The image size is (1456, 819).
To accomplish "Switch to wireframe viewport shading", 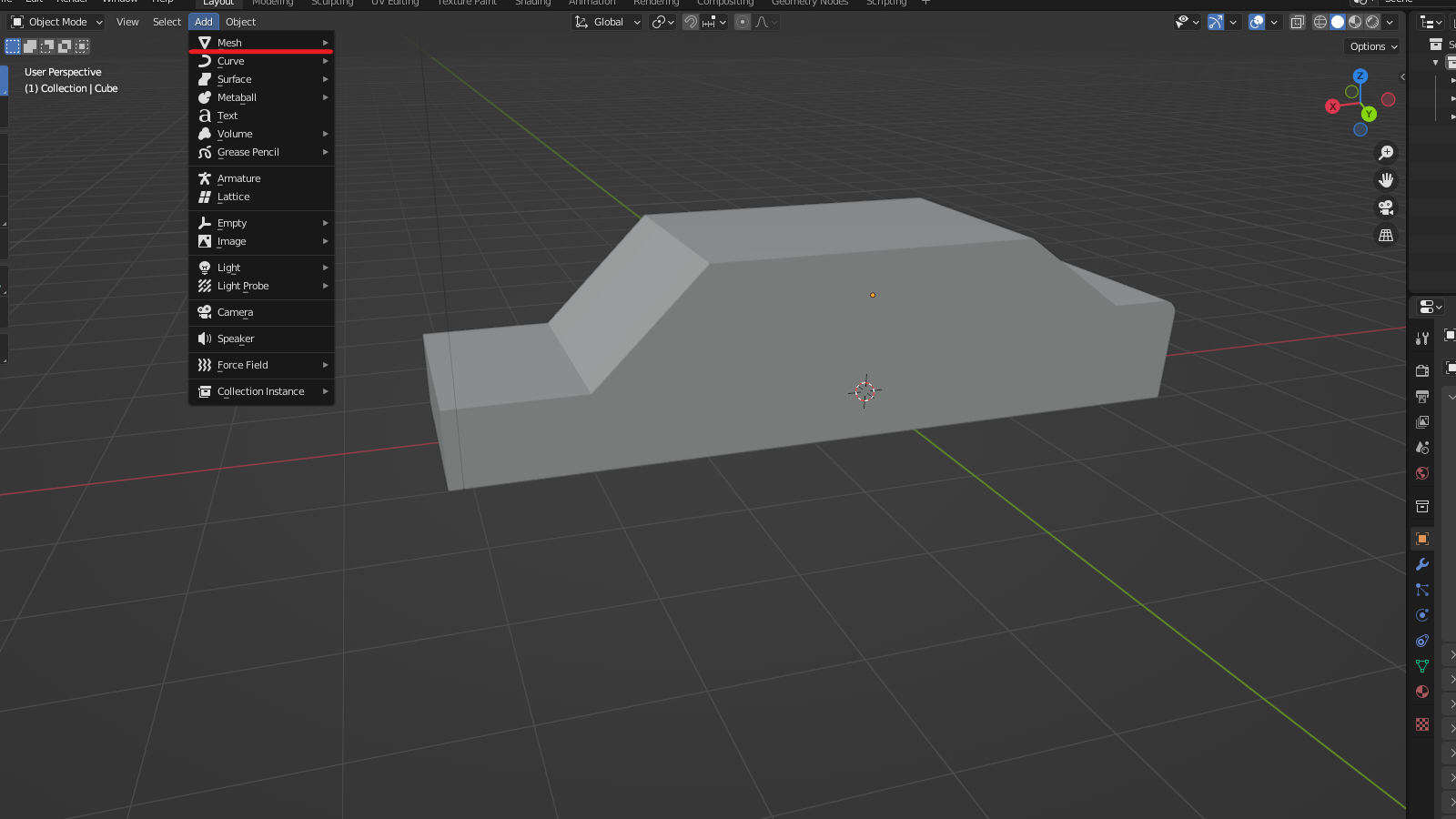I will 1320,22.
